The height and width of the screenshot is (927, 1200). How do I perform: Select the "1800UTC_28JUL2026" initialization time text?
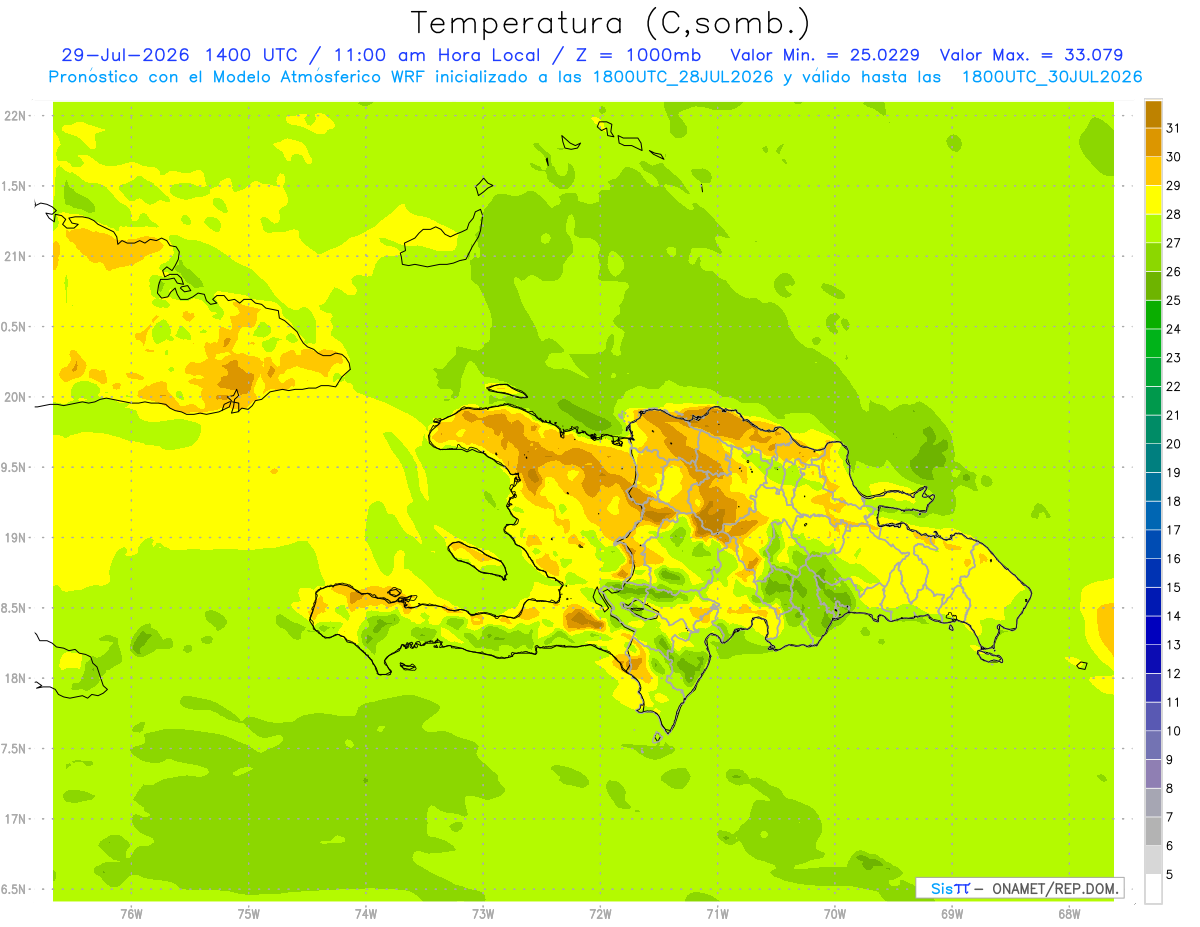(683, 77)
